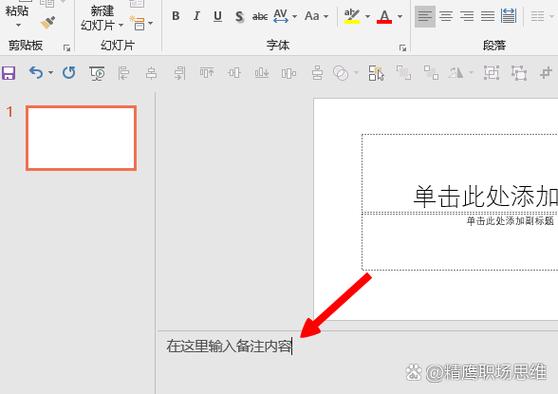
Task: Click Align Right objects icon
Action: tap(179, 73)
